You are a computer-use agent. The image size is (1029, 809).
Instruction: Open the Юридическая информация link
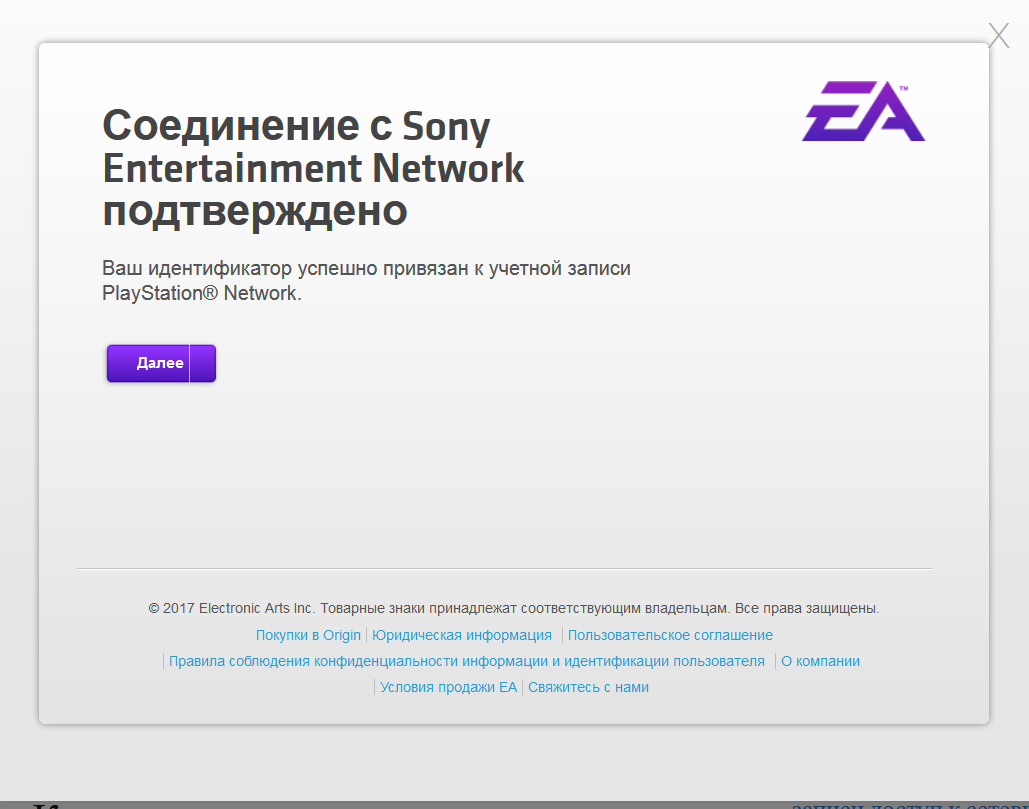[x=462, y=635]
